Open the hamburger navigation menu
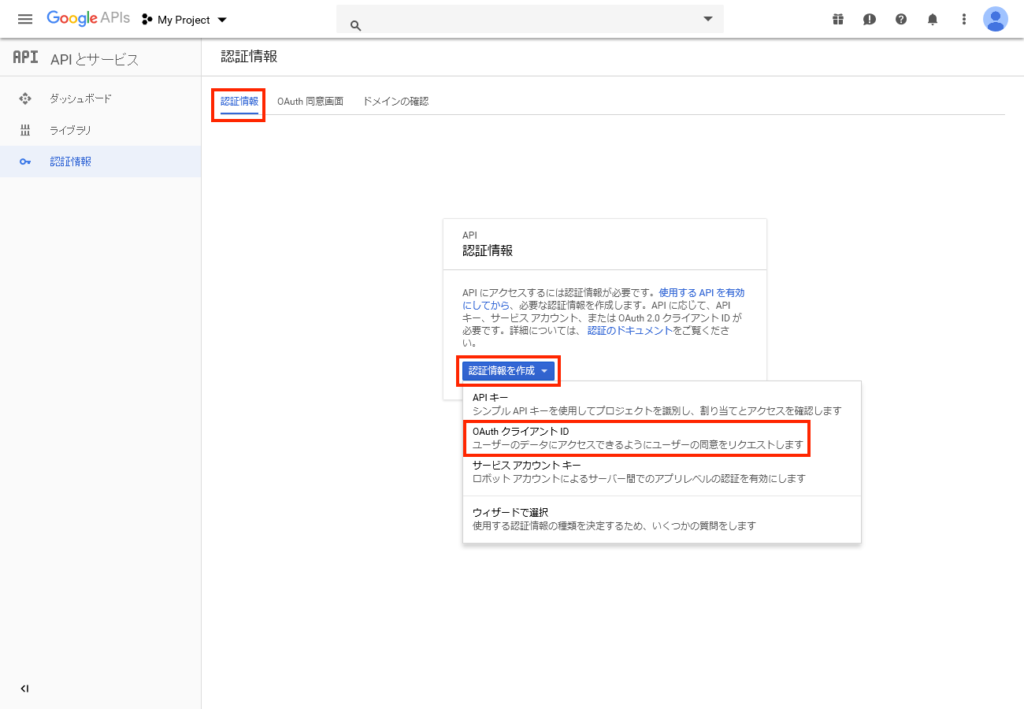The height and width of the screenshot is (709, 1024). [x=25, y=19]
